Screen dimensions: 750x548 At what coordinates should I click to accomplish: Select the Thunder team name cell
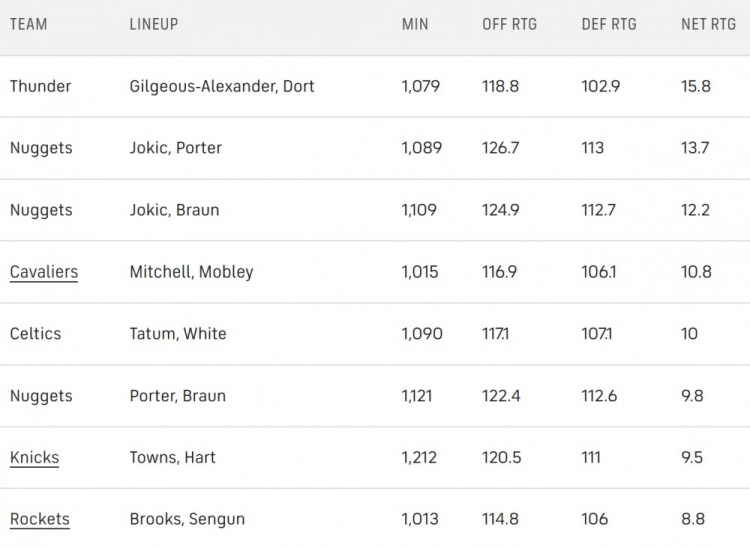coord(41,86)
